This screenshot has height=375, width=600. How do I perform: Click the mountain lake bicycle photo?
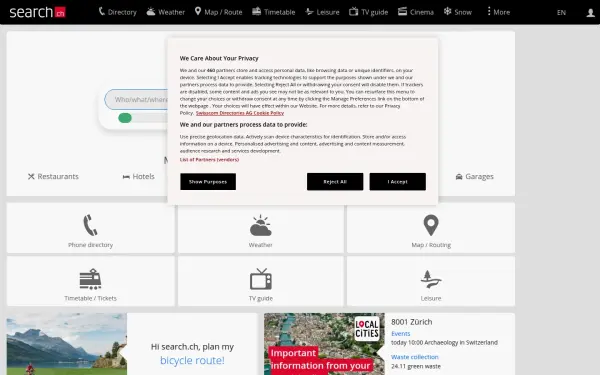coord(67,344)
